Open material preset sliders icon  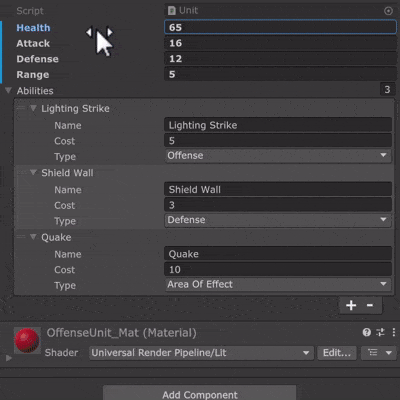(380, 332)
